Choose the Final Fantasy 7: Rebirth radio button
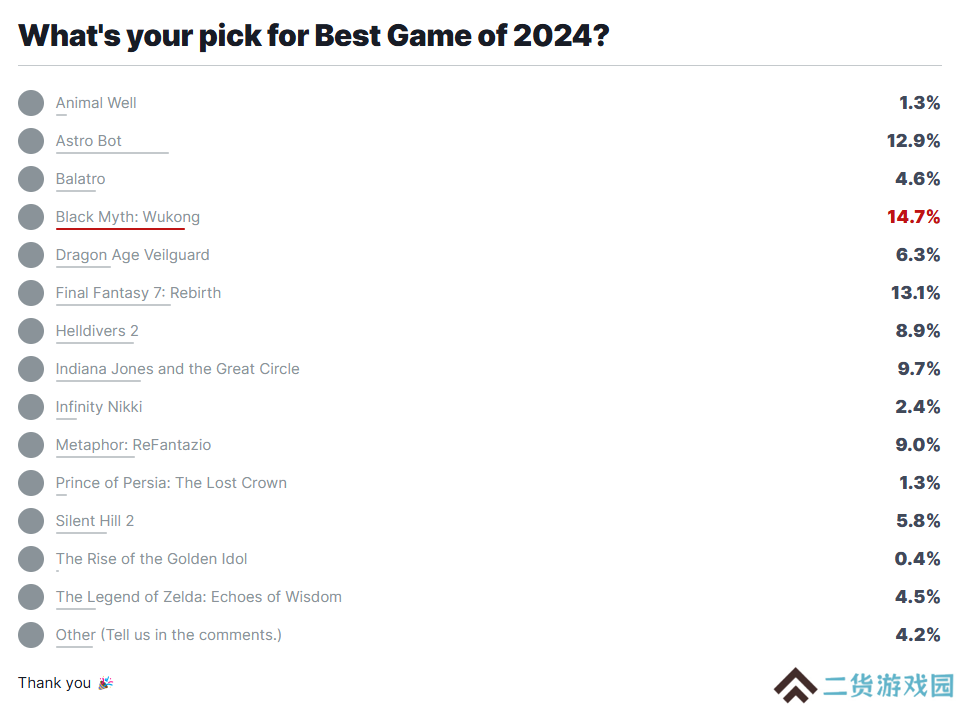964x711 pixels. pos(31,293)
